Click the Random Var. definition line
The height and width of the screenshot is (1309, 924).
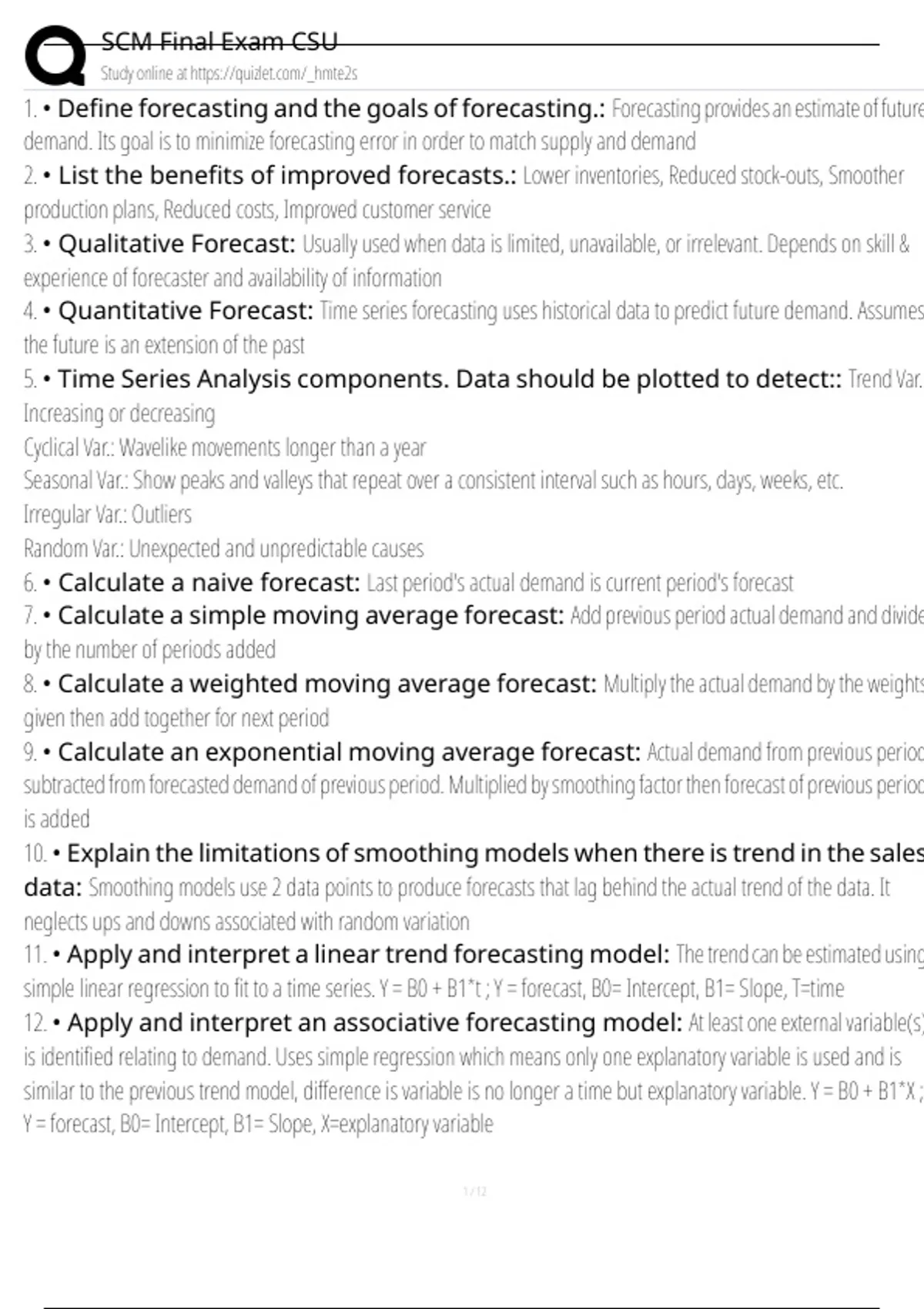point(224,548)
